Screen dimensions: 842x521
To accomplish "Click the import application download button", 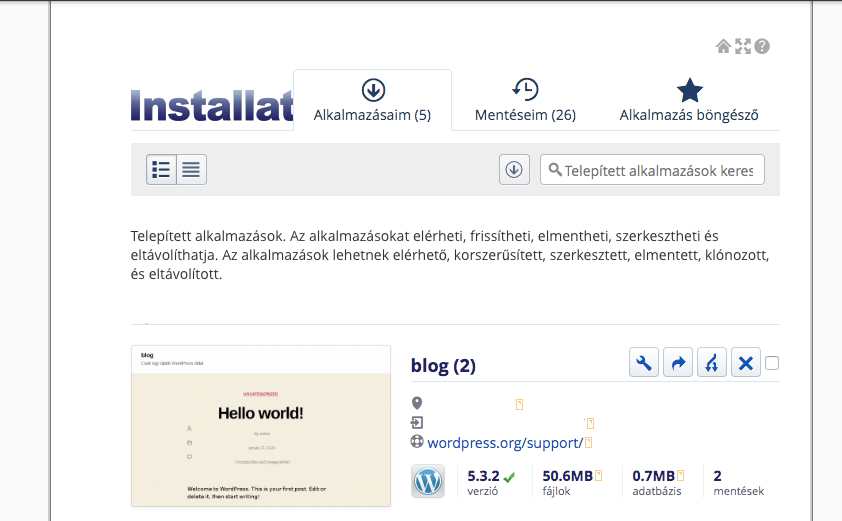I will click(514, 170).
